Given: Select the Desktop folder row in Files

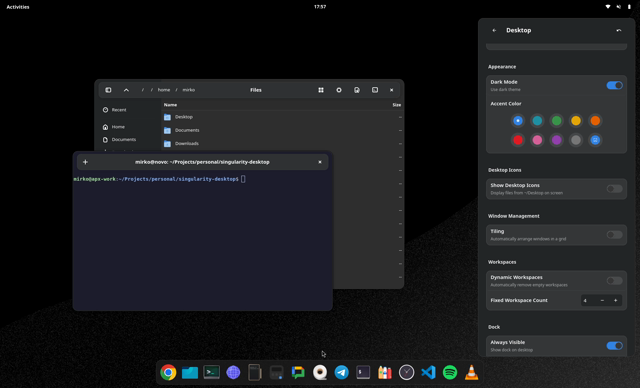Looking at the screenshot, I should pos(282,117).
